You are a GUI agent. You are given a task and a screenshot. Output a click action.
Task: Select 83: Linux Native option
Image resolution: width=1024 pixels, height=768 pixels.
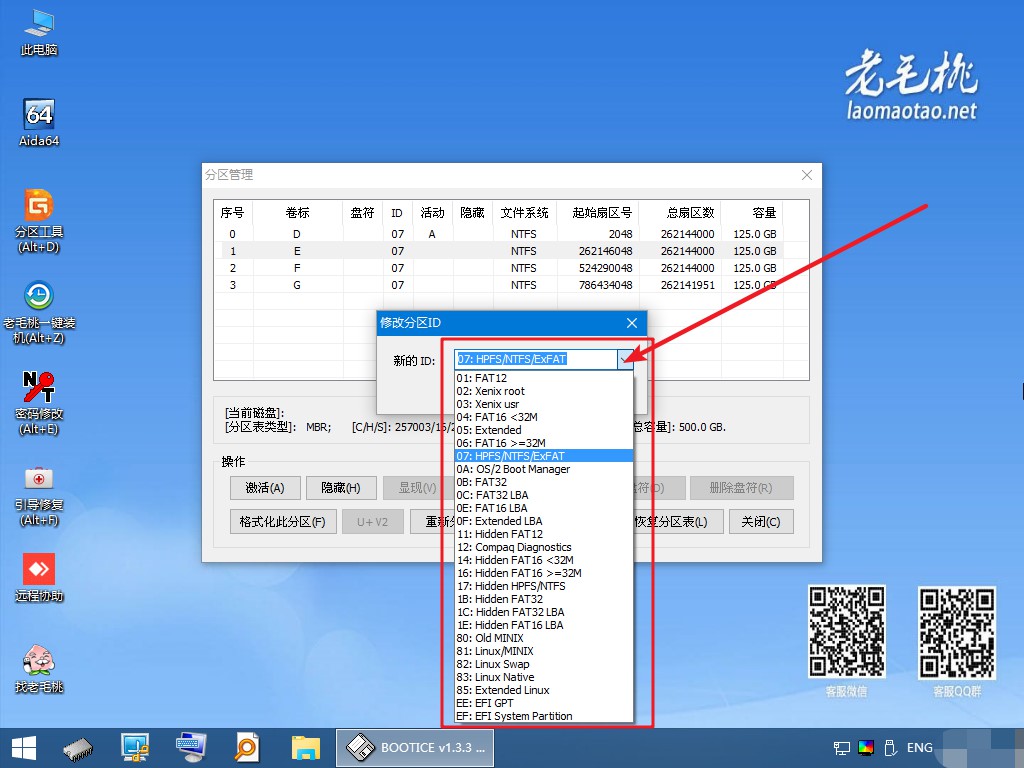(x=544, y=677)
